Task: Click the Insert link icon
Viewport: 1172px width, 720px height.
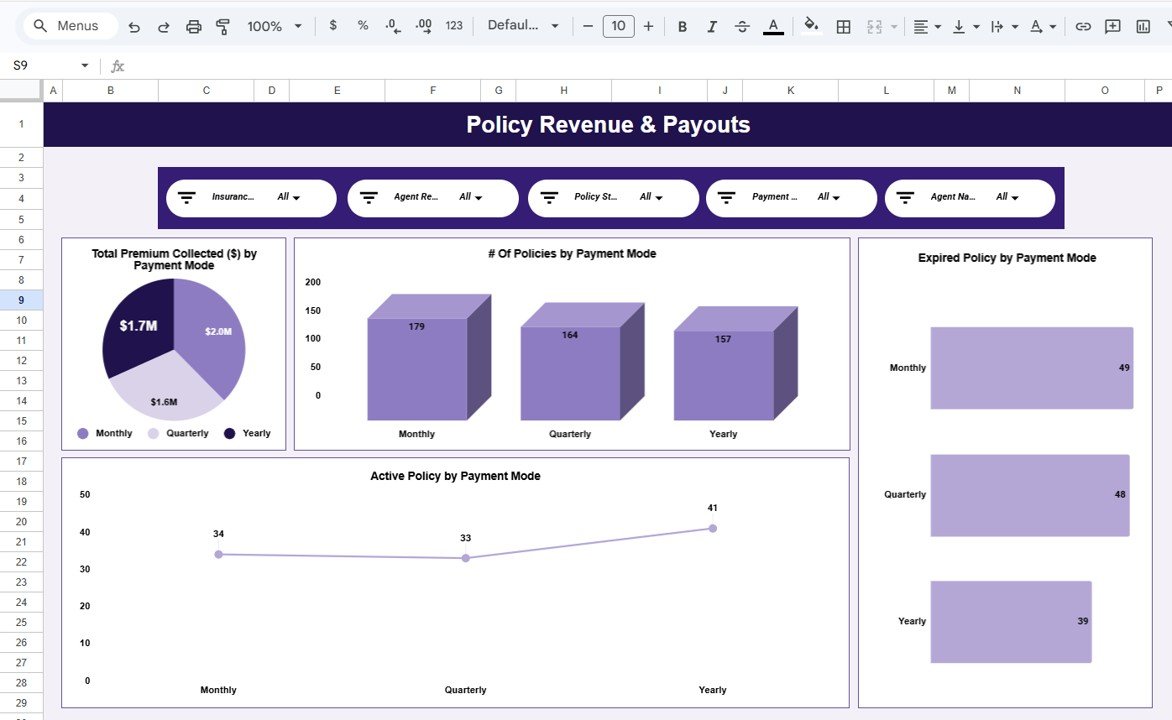Action: [x=1083, y=26]
